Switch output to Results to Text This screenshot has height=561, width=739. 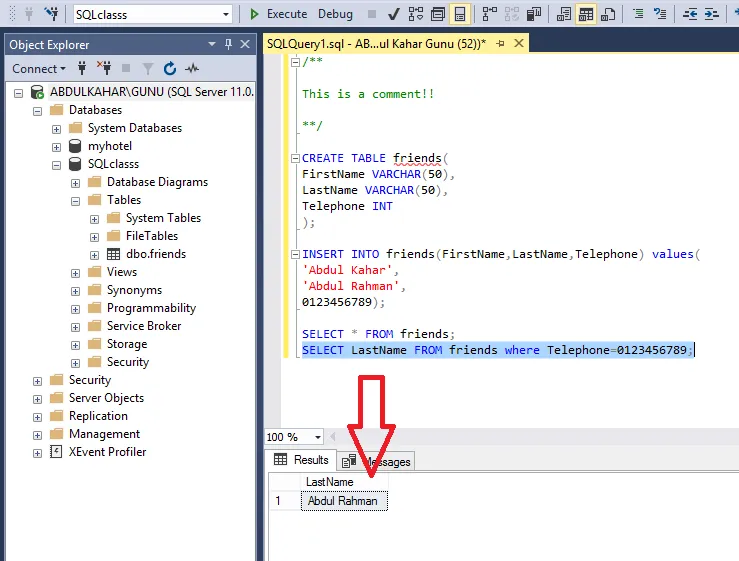coord(564,14)
